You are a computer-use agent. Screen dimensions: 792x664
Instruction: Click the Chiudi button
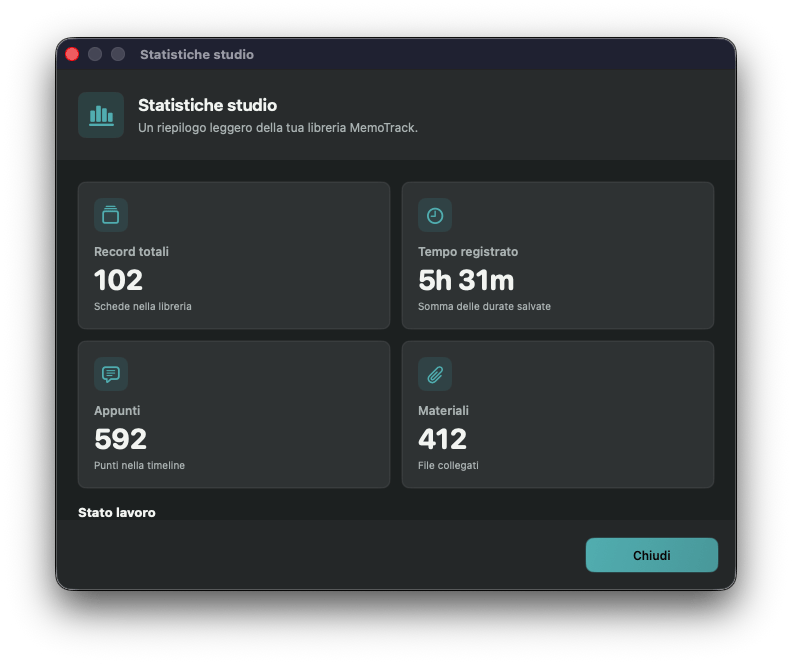coord(652,555)
